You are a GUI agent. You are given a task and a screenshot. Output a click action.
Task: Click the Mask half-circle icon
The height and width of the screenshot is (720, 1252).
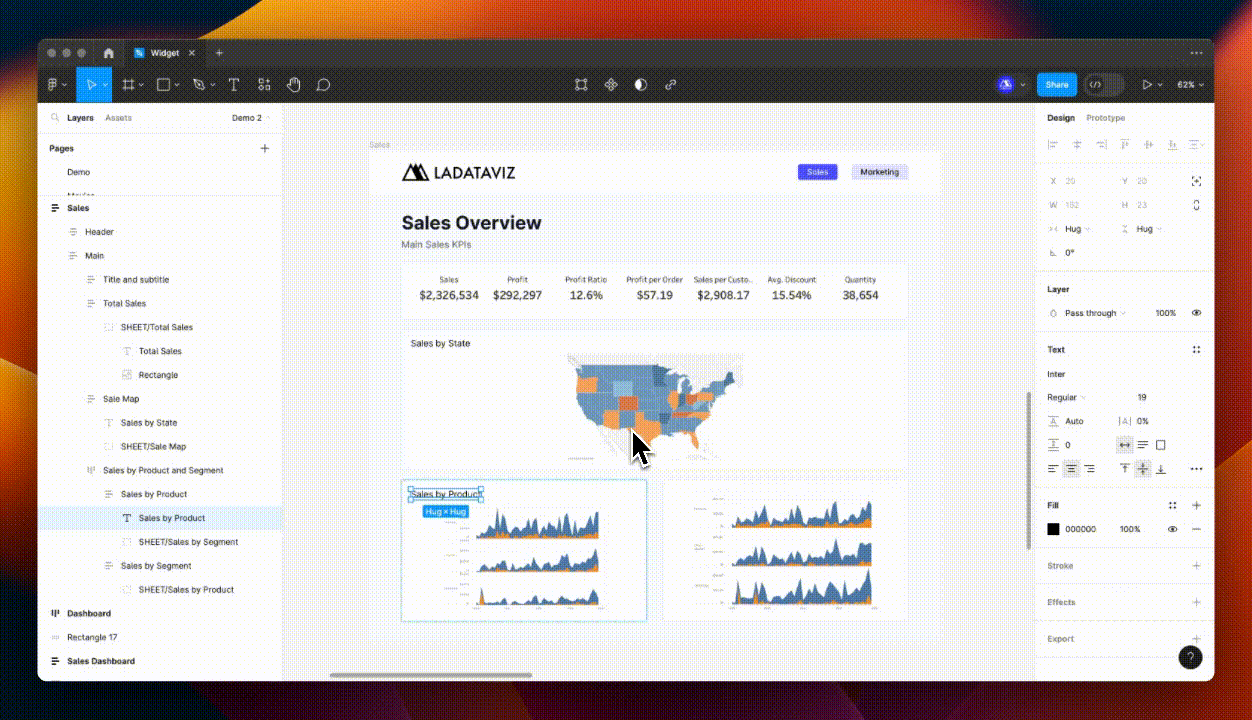641,85
